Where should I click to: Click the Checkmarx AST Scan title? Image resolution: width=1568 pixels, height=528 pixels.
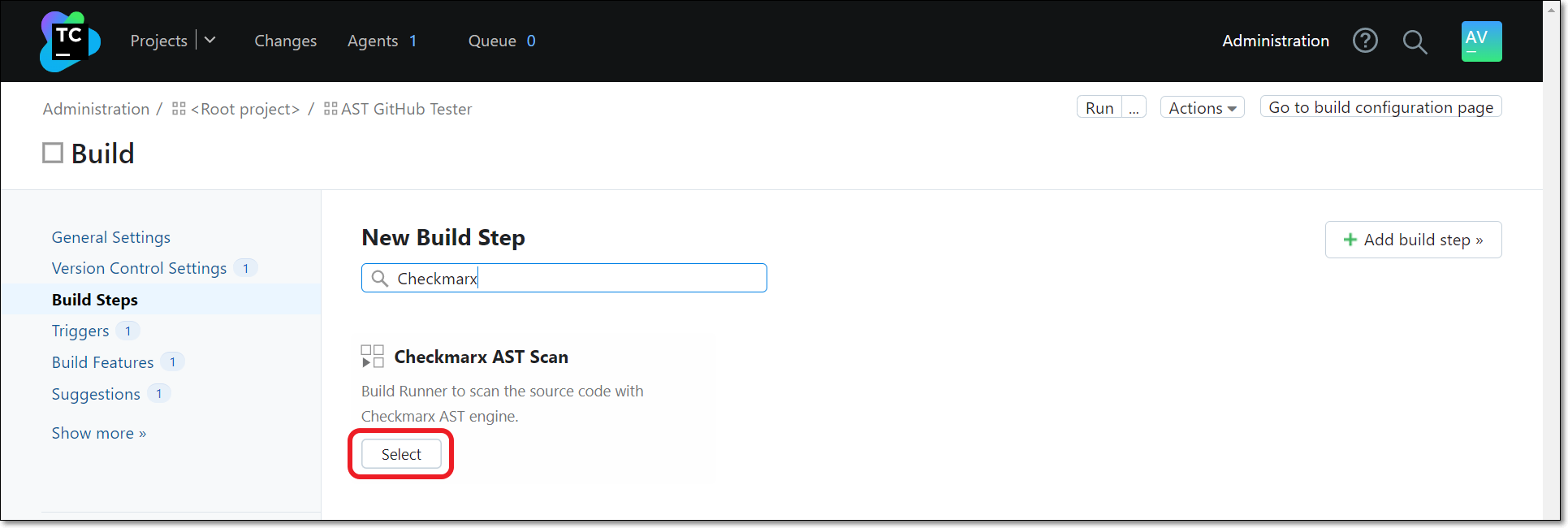(x=482, y=357)
